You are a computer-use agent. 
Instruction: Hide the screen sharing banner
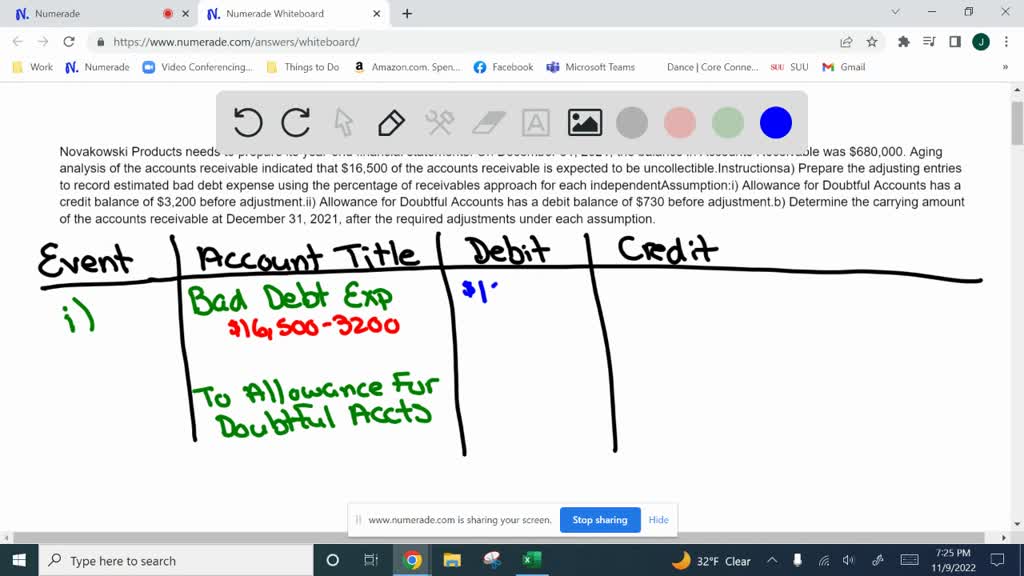[657, 519]
